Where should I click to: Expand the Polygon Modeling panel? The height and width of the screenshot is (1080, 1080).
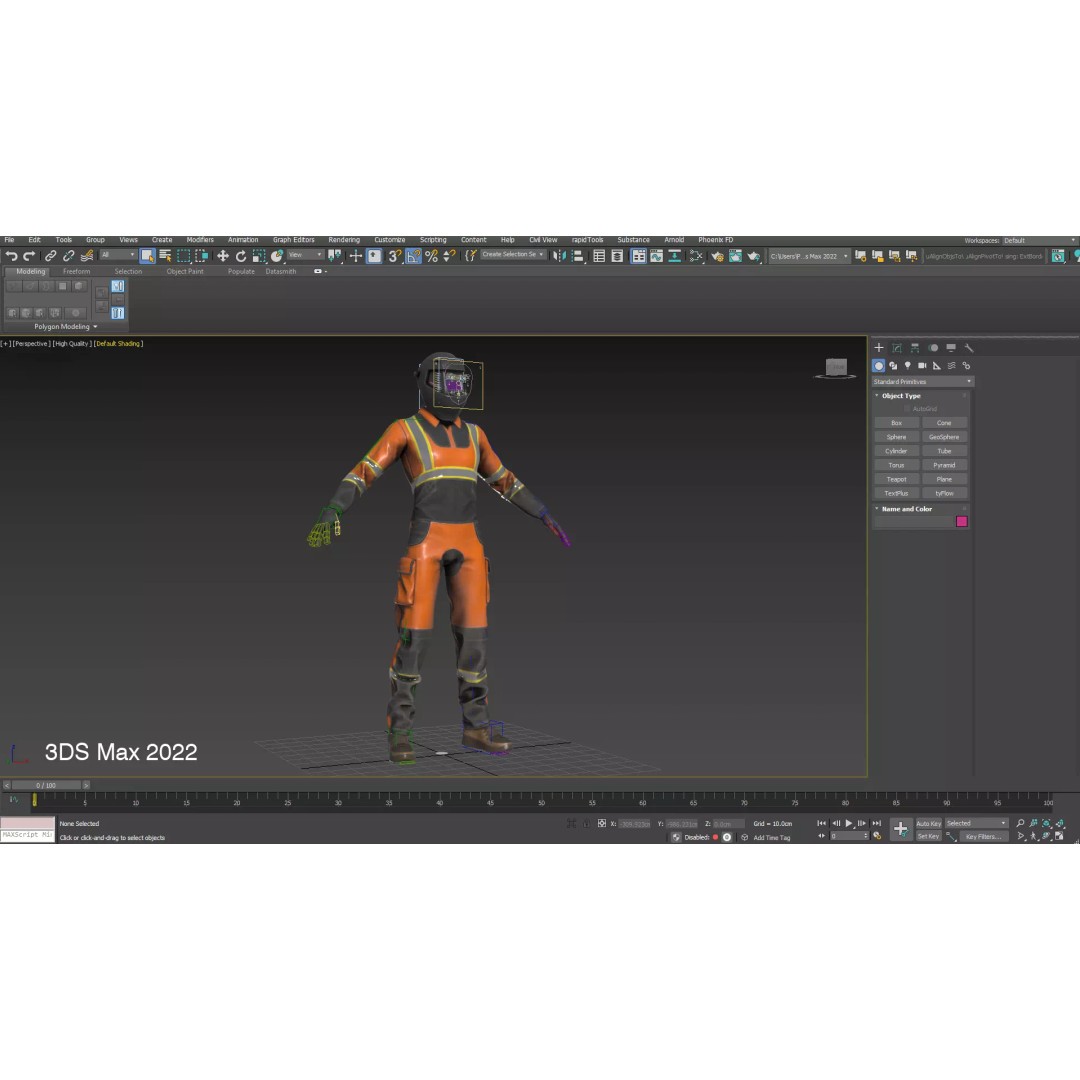[x=65, y=326]
